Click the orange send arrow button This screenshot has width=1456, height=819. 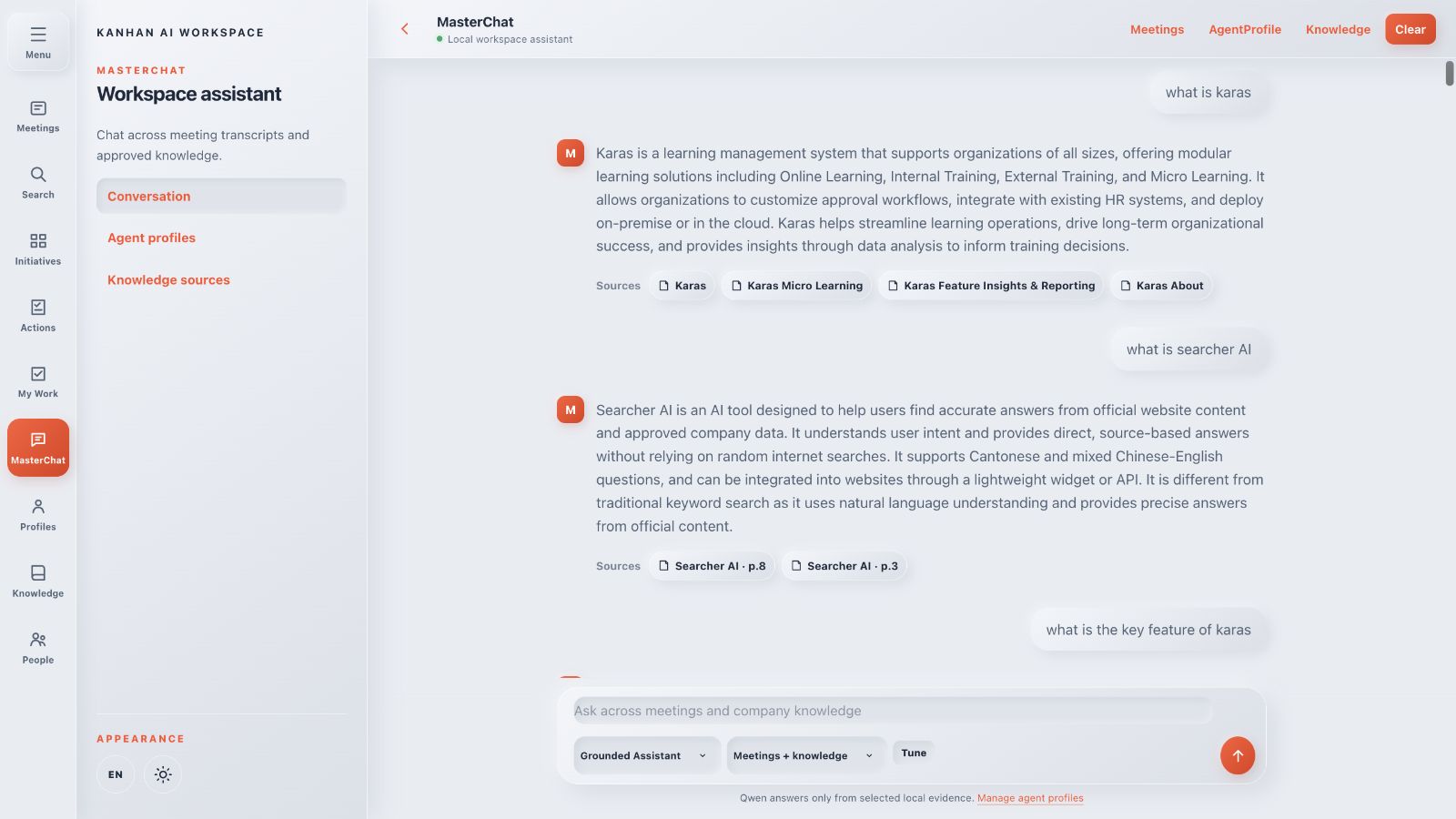click(x=1238, y=755)
